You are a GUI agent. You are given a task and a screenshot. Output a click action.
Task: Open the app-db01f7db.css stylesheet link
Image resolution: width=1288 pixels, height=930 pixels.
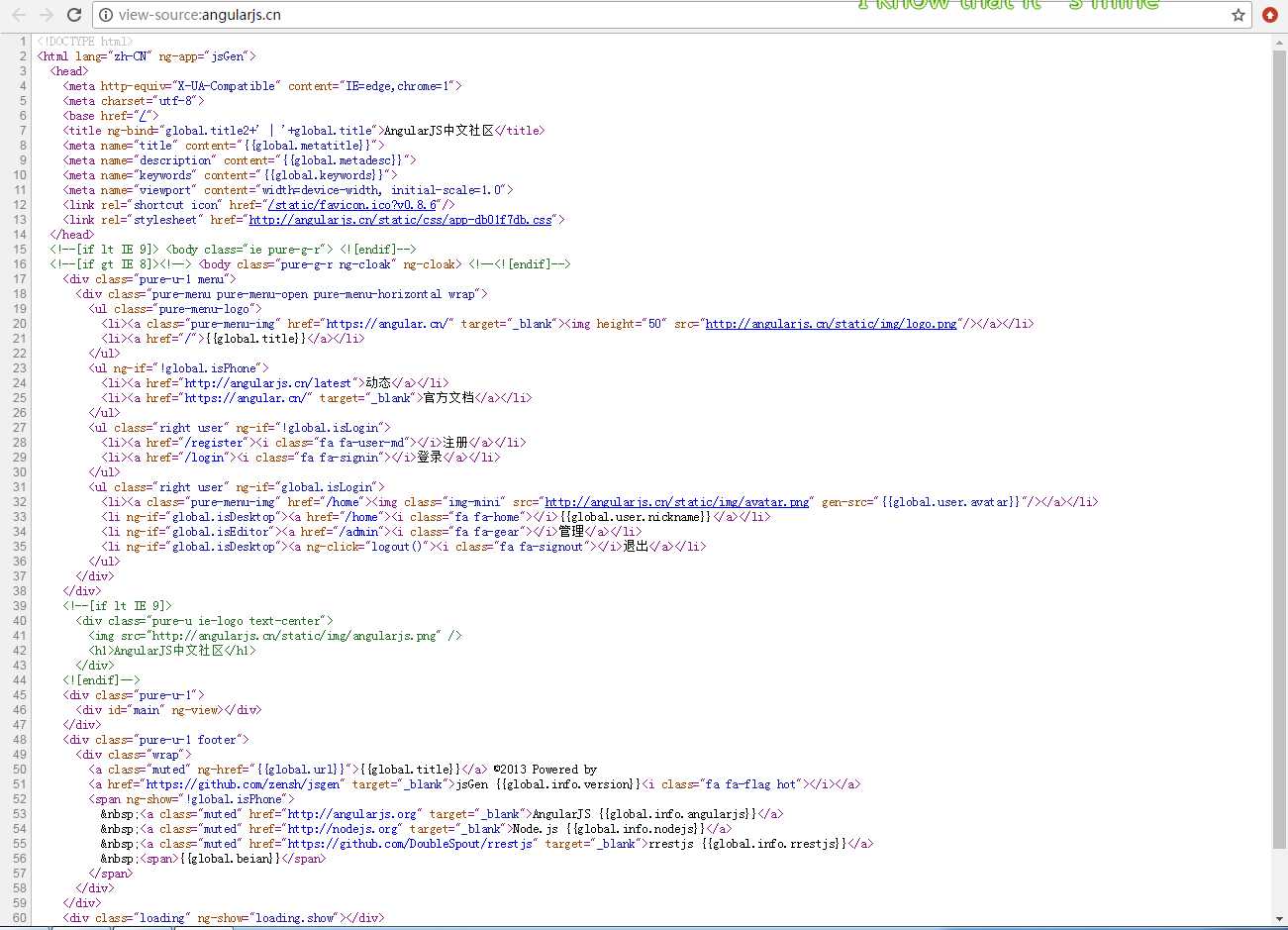(x=400, y=220)
